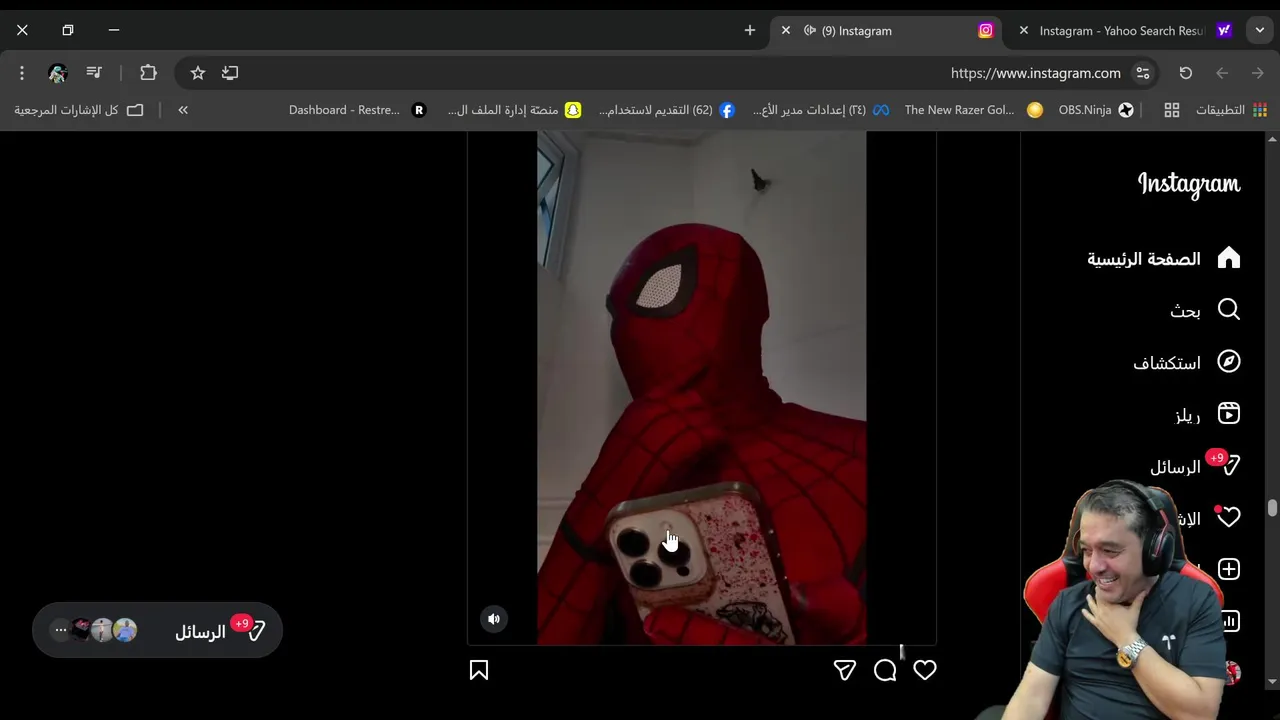Screen dimensions: 1280x720
Task: Bookmark this page with star icon
Action: click(198, 73)
